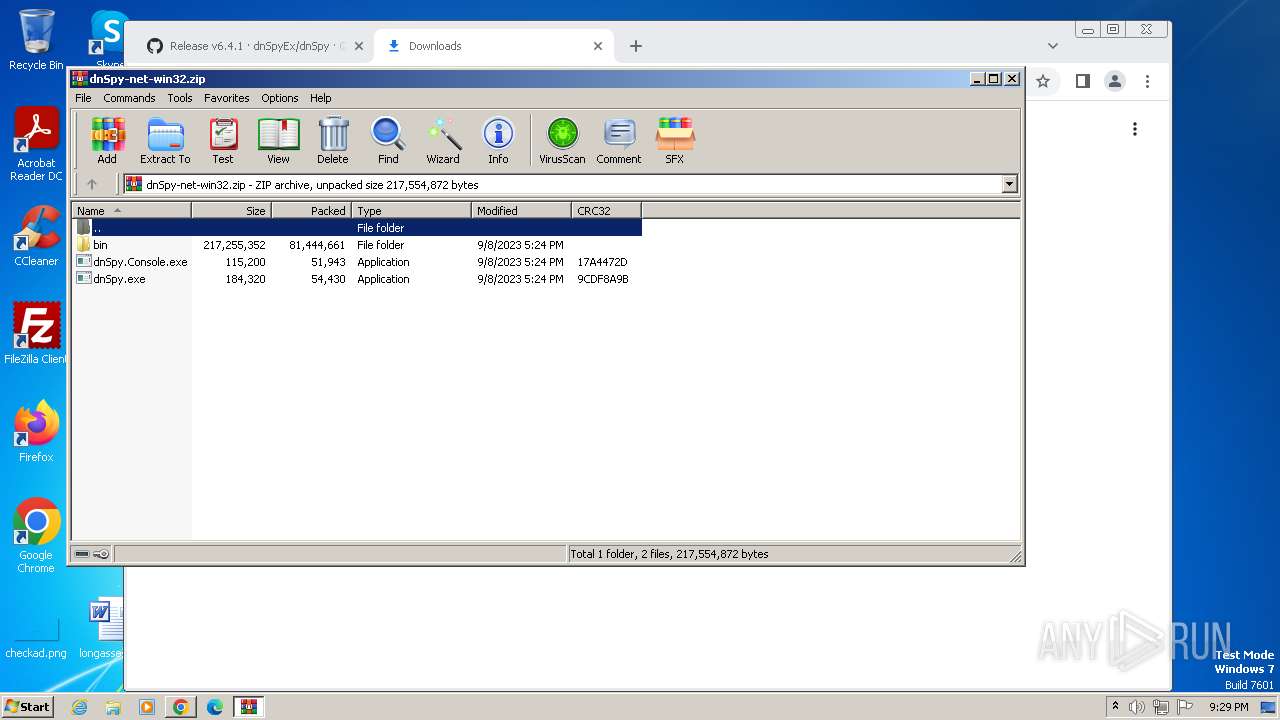Expand the archive path dropdown
Viewport: 1280px width, 720px height.
pos(1009,184)
